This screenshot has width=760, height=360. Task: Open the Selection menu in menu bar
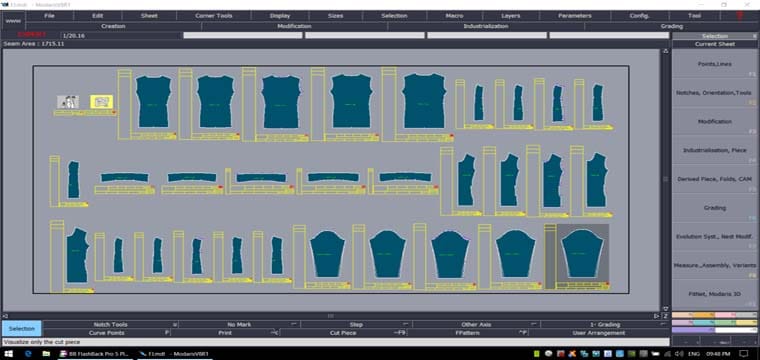point(394,16)
